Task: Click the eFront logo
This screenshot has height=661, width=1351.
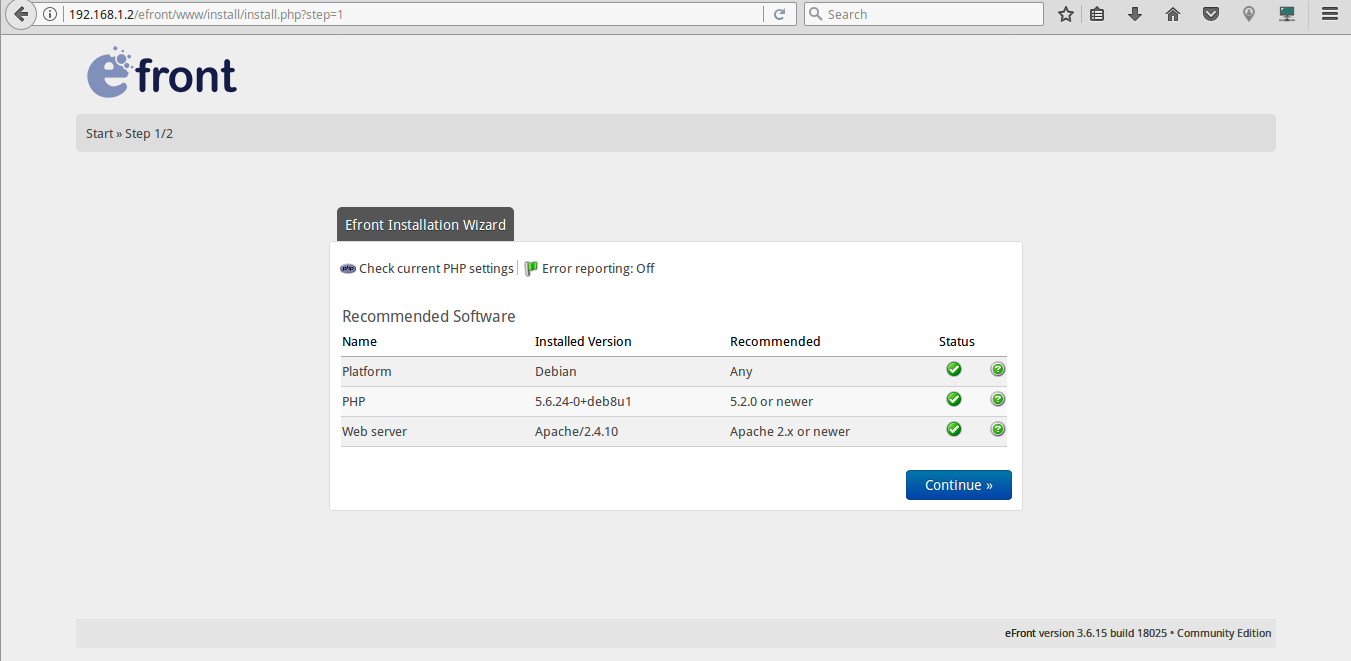Action: pyautogui.click(x=161, y=71)
